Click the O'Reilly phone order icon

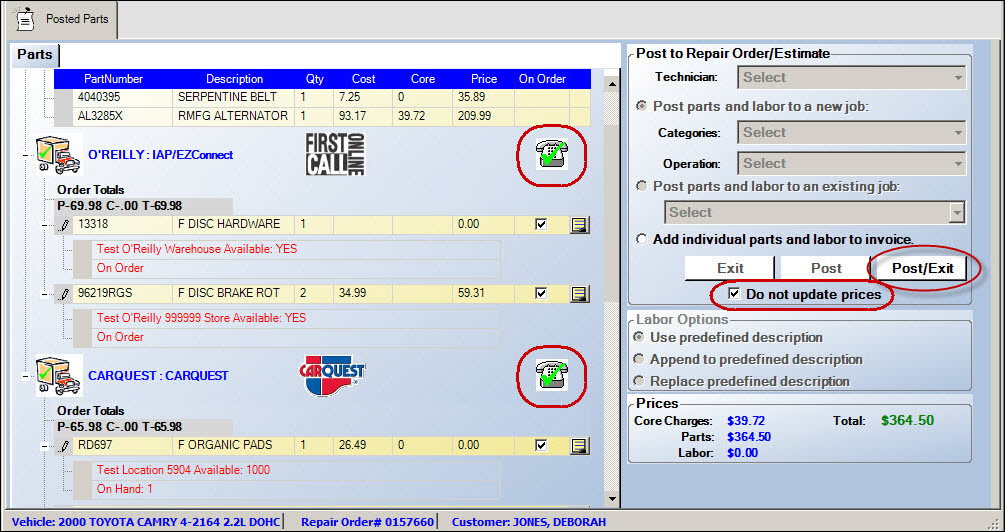click(551, 155)
